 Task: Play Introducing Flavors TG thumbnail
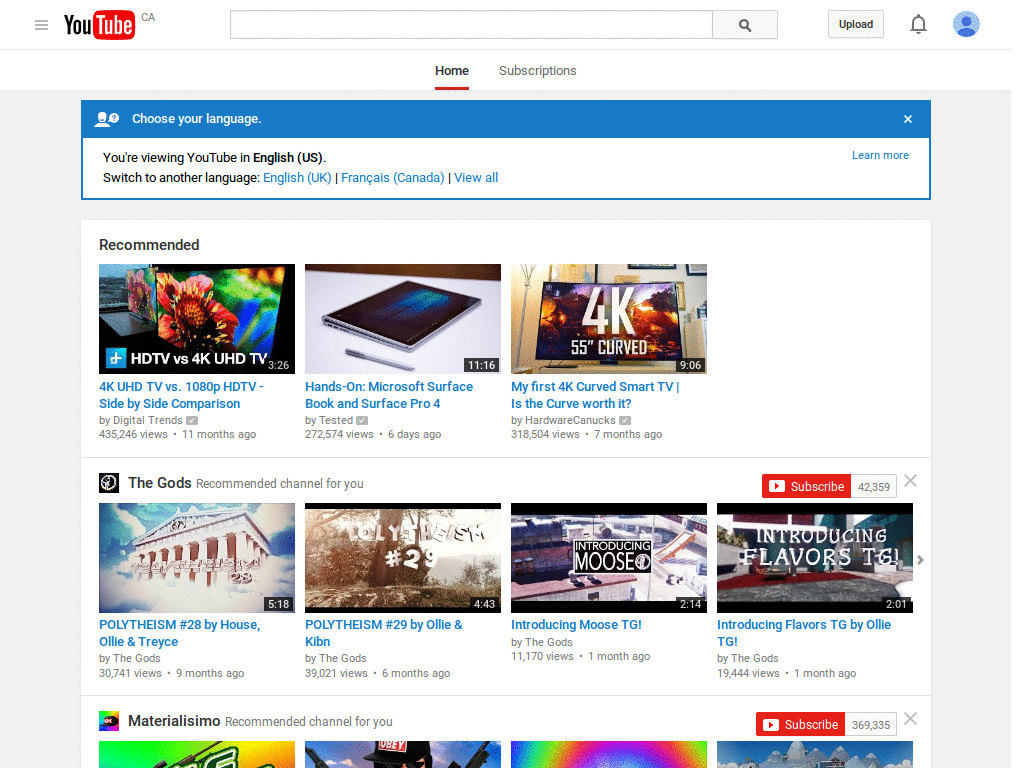click(814, 558)
